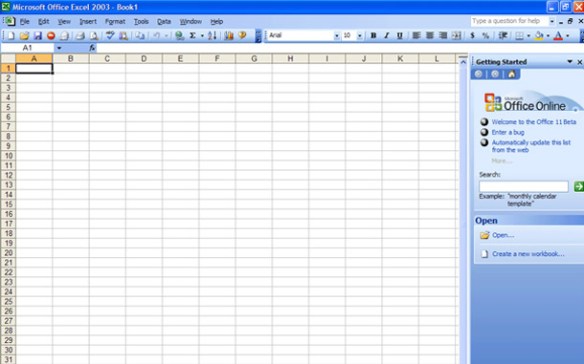
Task: Click the Print icon in the toolbar
Action: 80,36
